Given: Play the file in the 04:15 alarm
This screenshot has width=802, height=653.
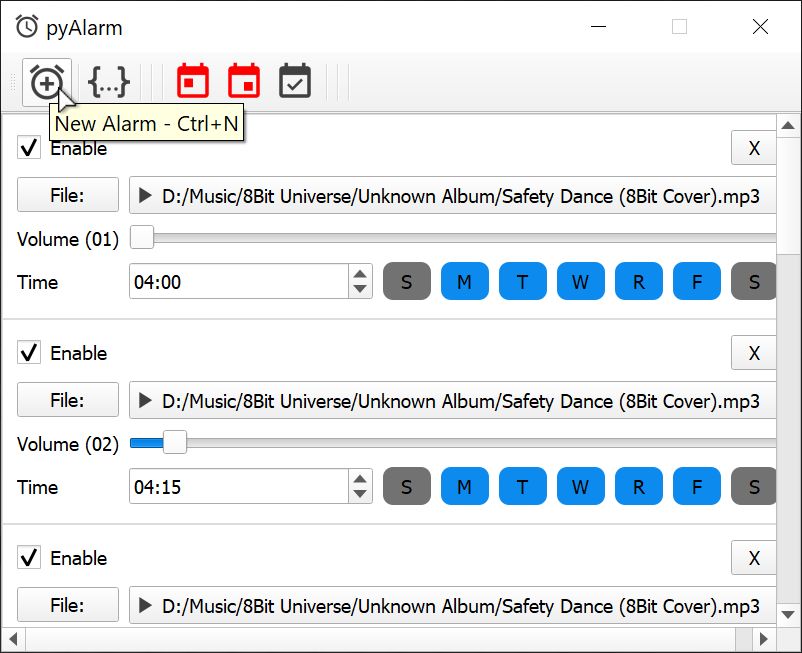Looking at the screenshot, I should pos(145,400).
